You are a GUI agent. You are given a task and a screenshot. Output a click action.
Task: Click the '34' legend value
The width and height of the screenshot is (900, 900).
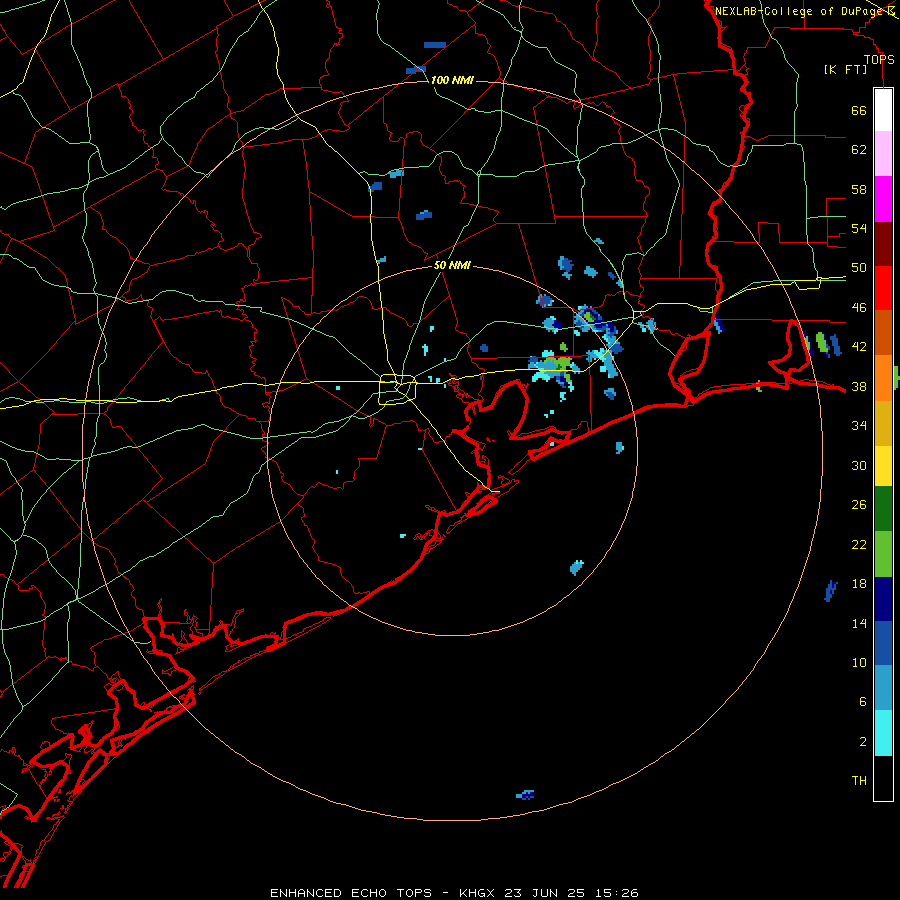point(859,426)
